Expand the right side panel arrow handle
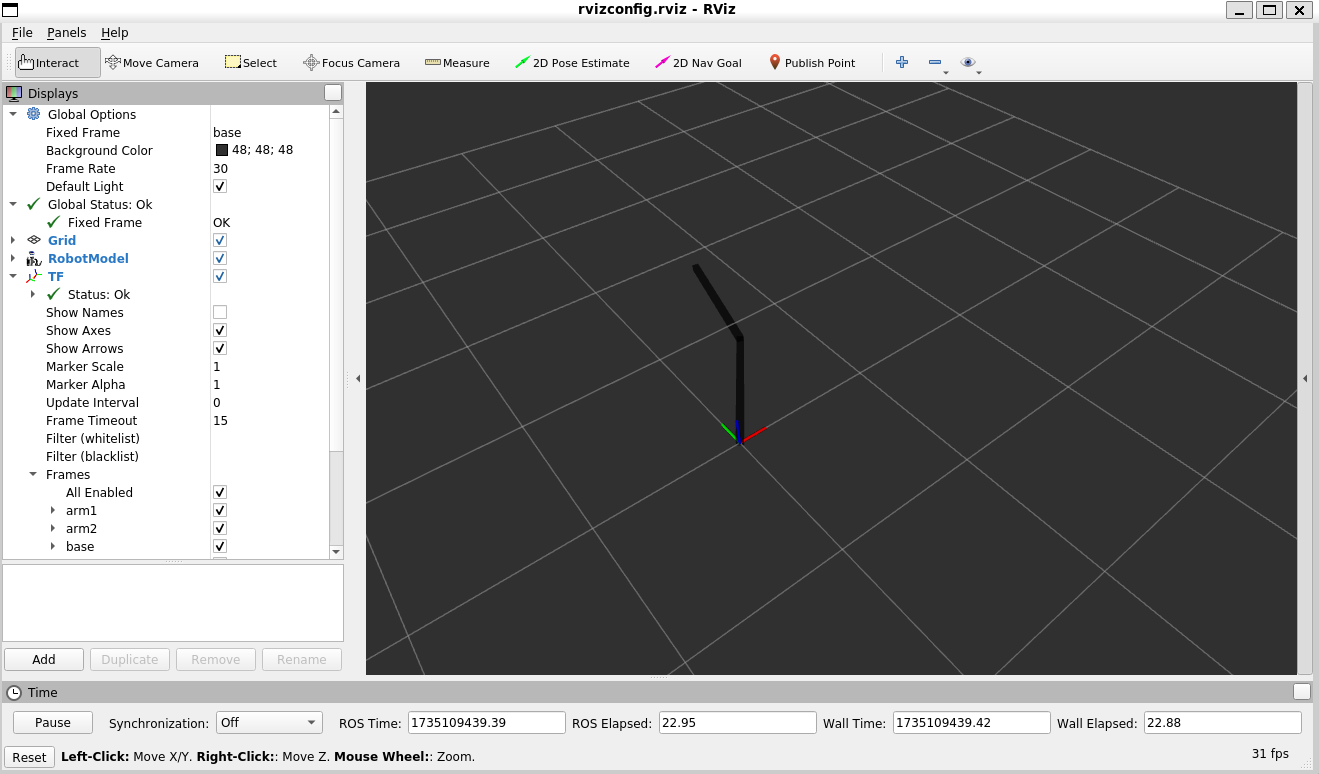Screen dimensions: 1319x774 1305,378
